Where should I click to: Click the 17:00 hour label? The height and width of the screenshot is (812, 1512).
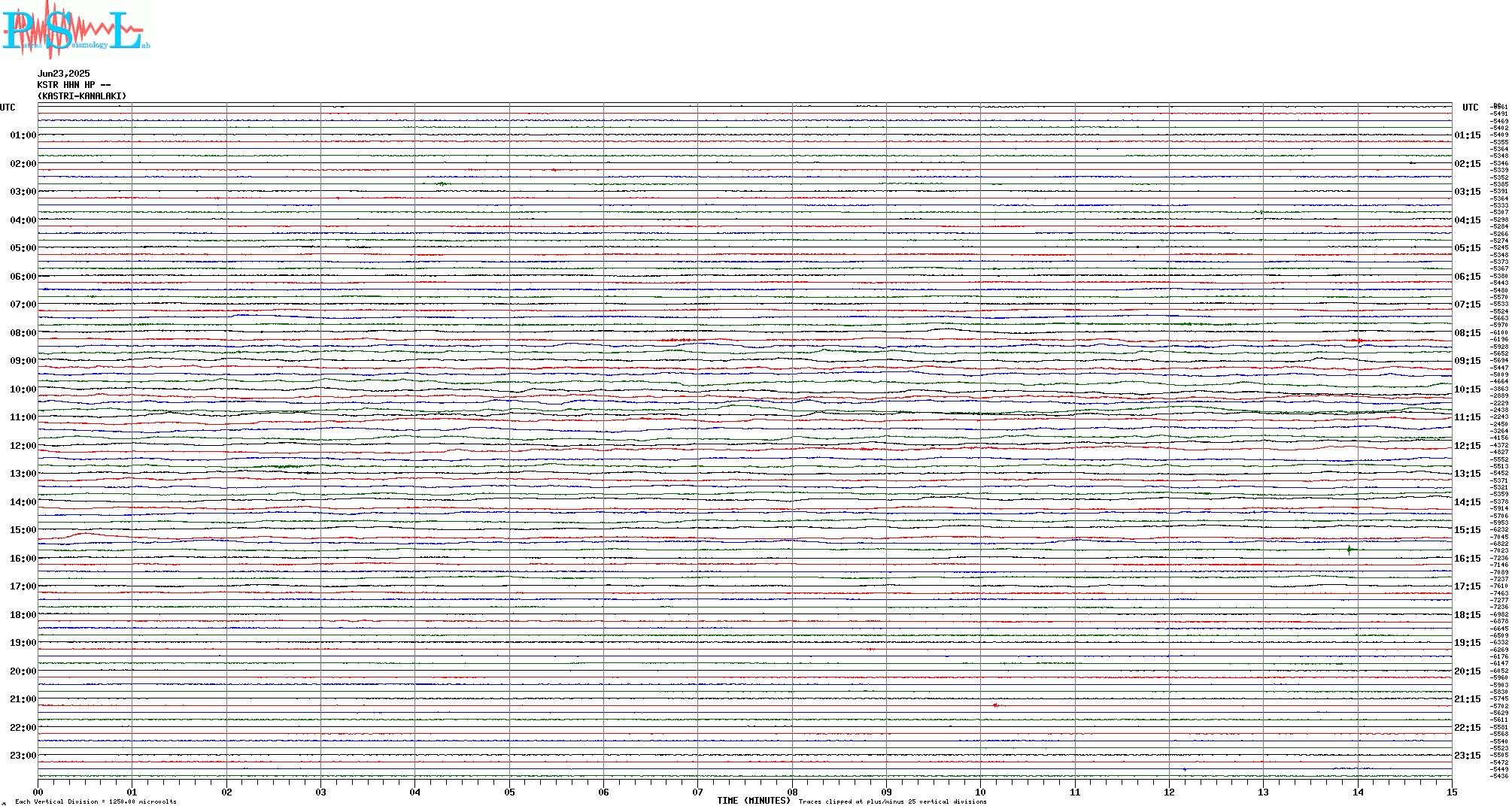tap(23, 586)
